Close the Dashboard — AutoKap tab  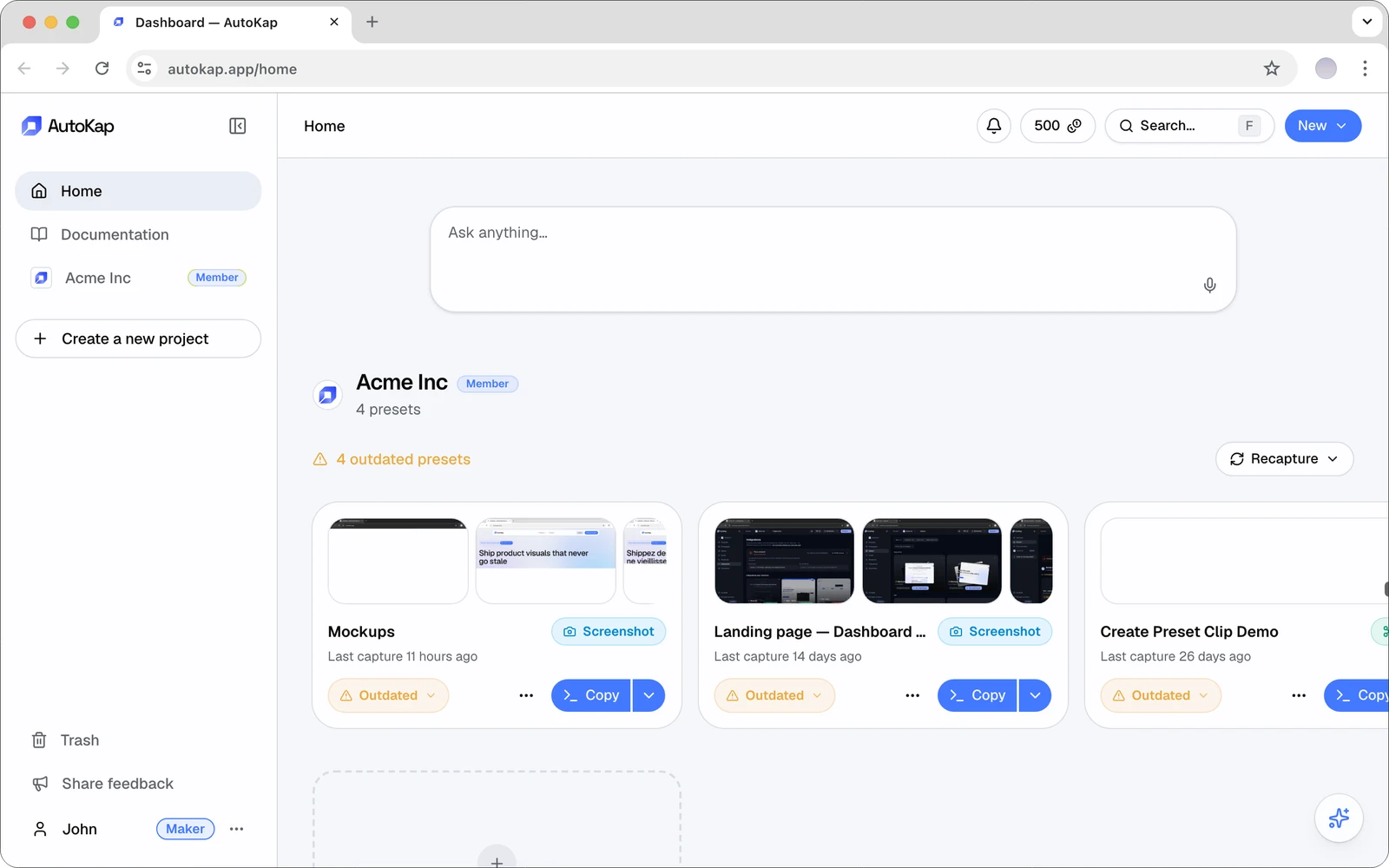[x=334, y=22]
